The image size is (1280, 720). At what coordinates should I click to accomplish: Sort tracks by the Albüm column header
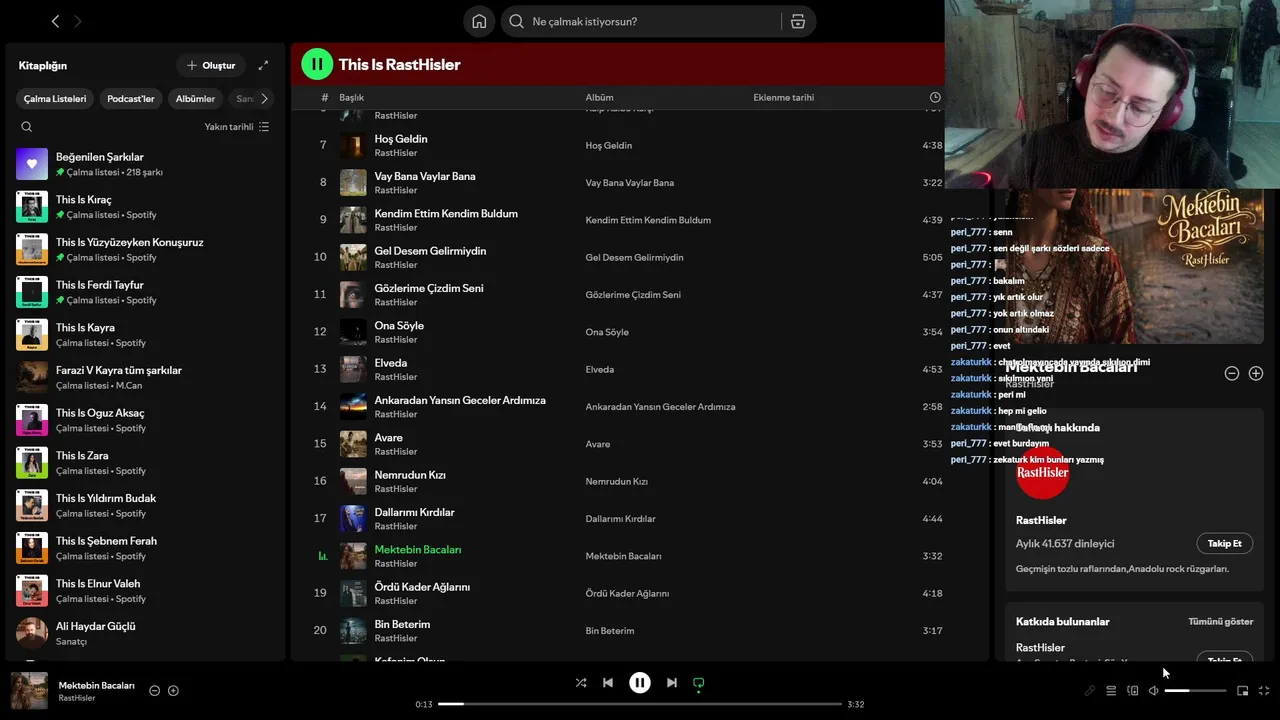point(599,97)
